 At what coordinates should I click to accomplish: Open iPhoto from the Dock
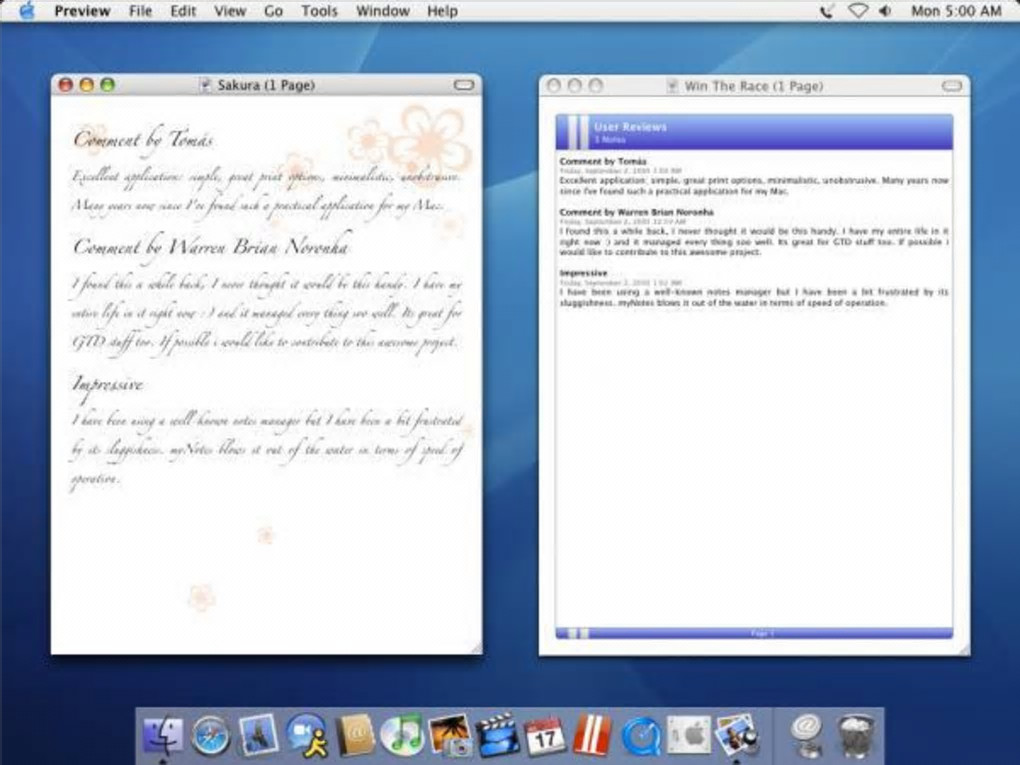pos(450,736)
